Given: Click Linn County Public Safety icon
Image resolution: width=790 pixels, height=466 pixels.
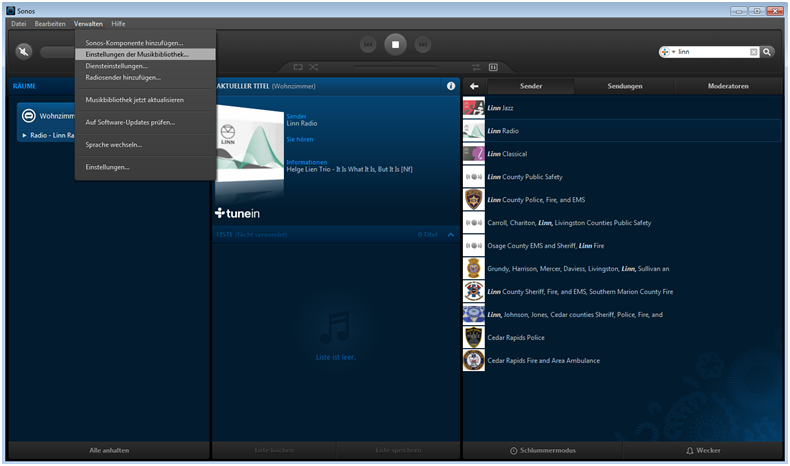Looking at the screenshot, I should [474, 177].
